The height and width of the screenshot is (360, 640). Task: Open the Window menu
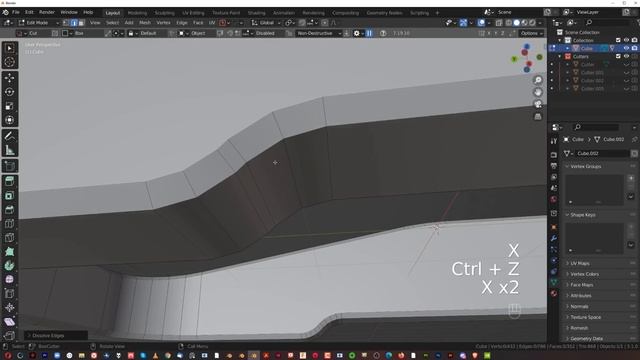pos(69,12)
